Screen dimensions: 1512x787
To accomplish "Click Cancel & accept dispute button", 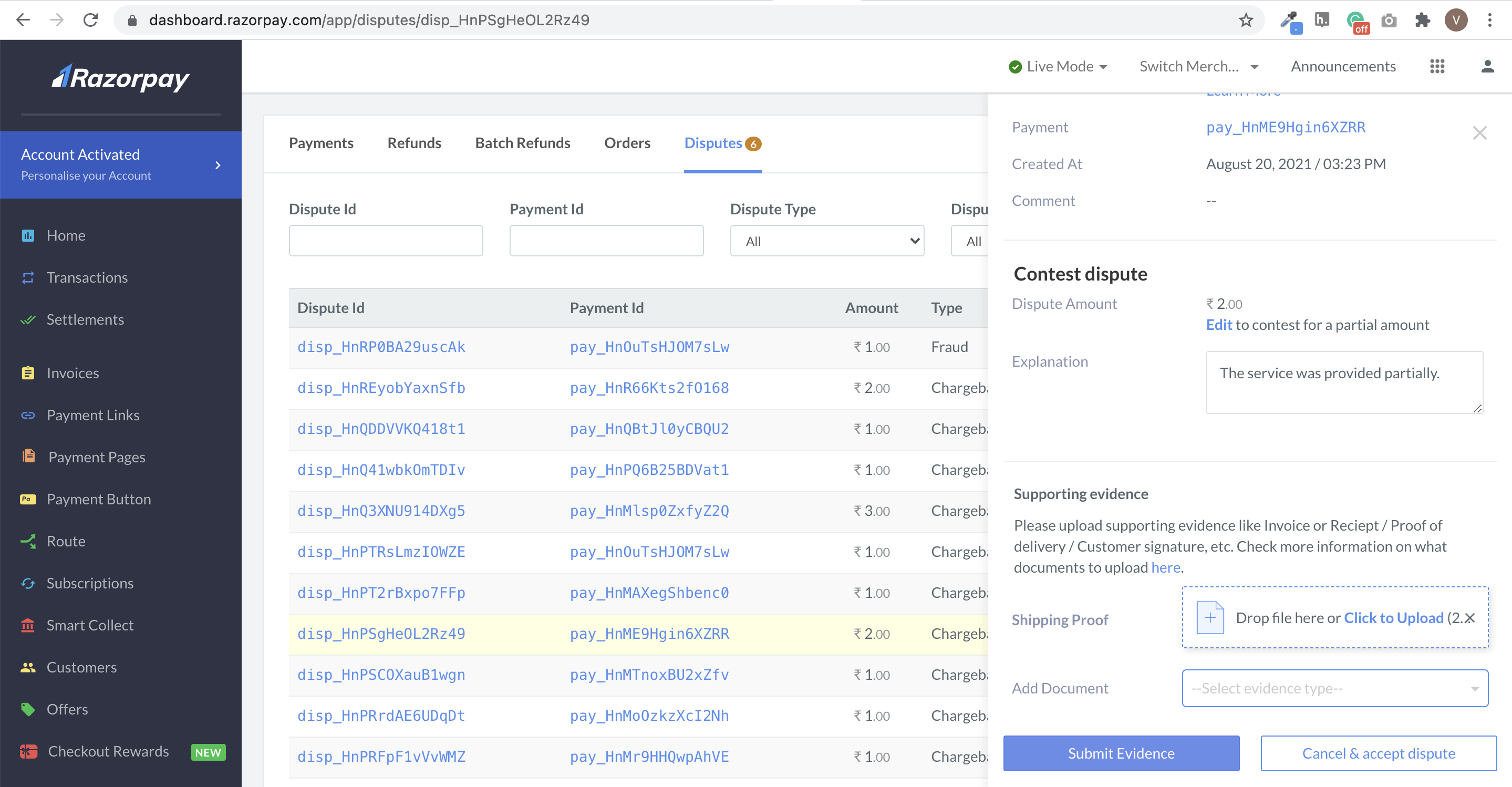I will pyautogui.click(x=1378, y=753).
